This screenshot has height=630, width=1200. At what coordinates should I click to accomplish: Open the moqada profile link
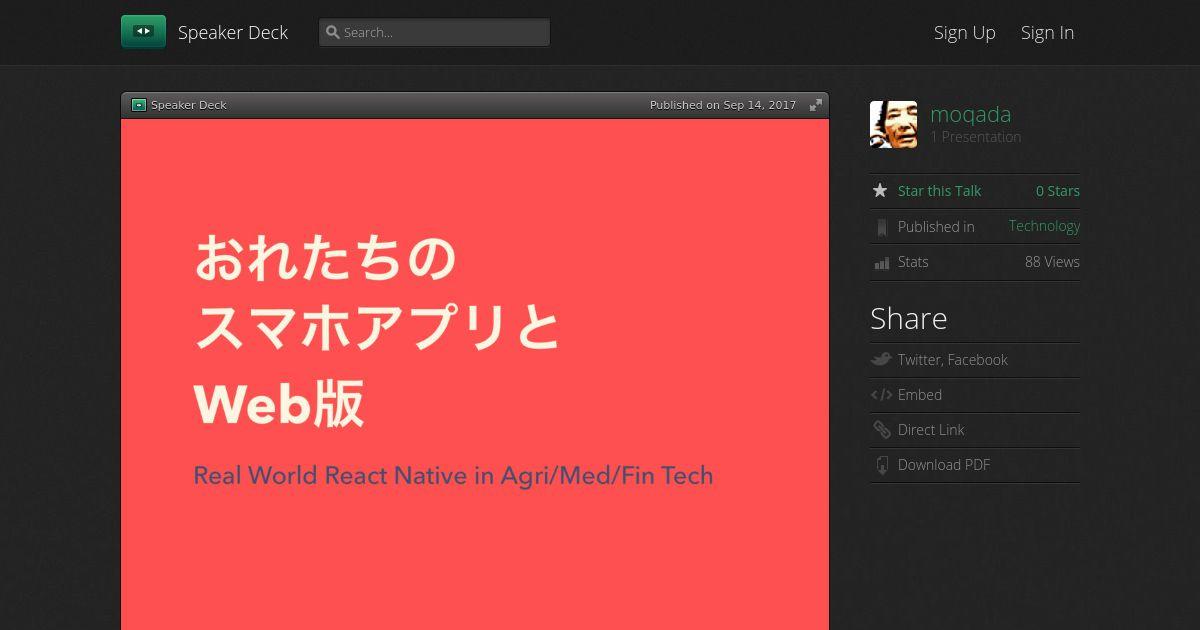tap(970, 114)
